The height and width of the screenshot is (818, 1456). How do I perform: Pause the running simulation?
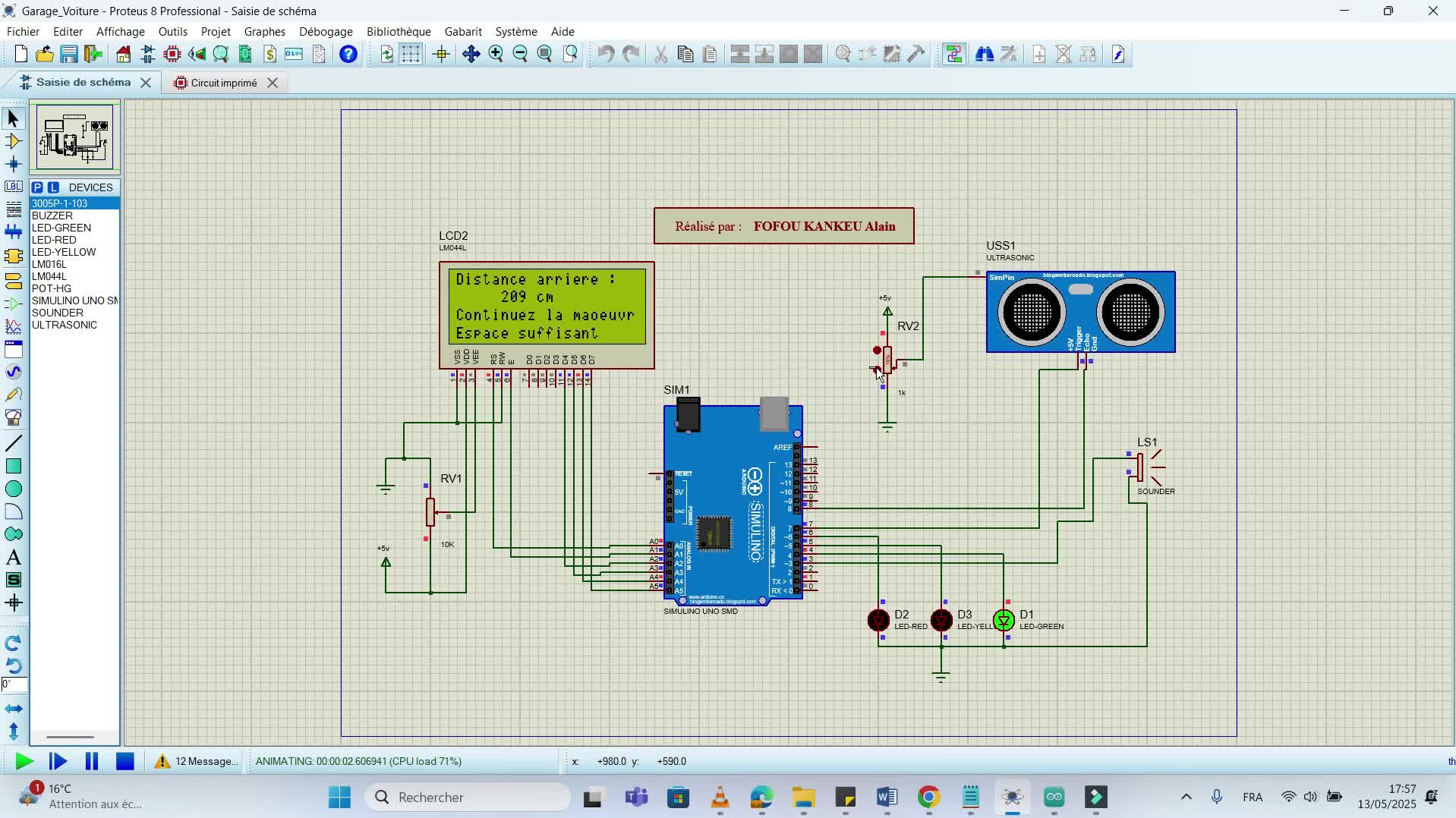pos(92,761)
